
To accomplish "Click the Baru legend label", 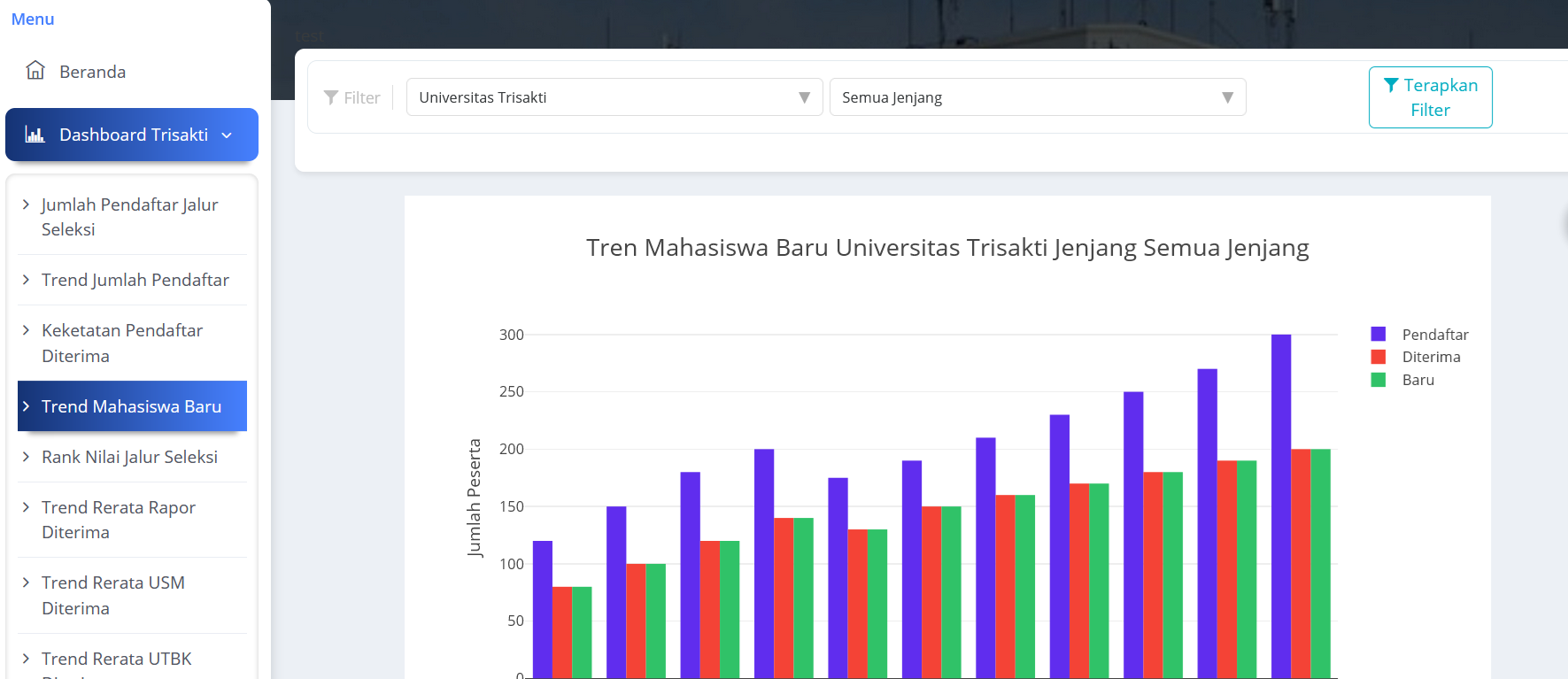I will 1418,380.
